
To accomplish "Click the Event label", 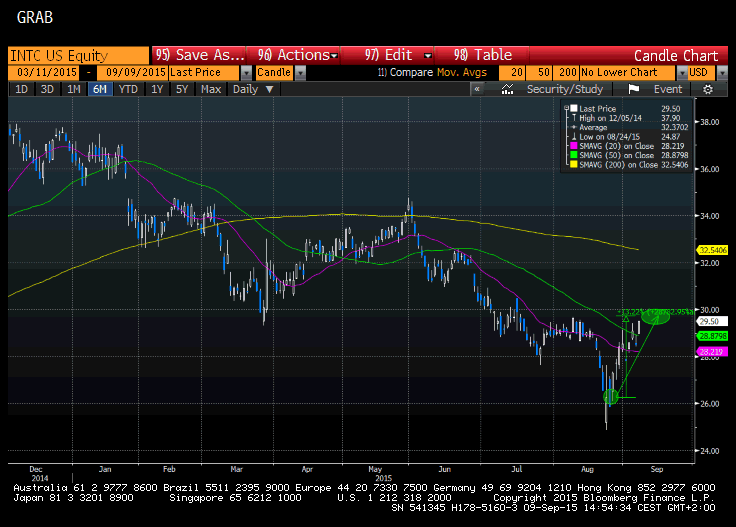I will 668,89.
